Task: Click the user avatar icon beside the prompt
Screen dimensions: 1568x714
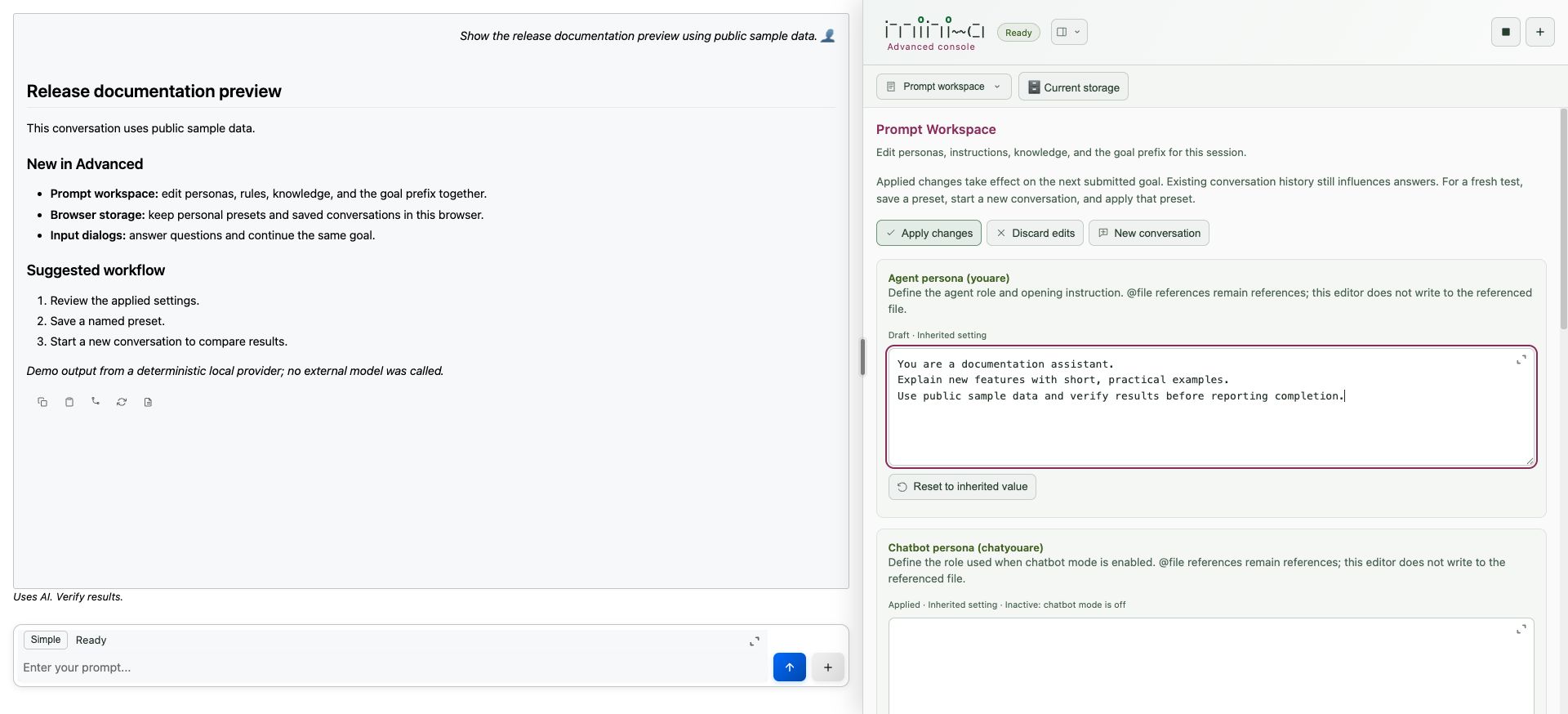Action: coord(828,36)
